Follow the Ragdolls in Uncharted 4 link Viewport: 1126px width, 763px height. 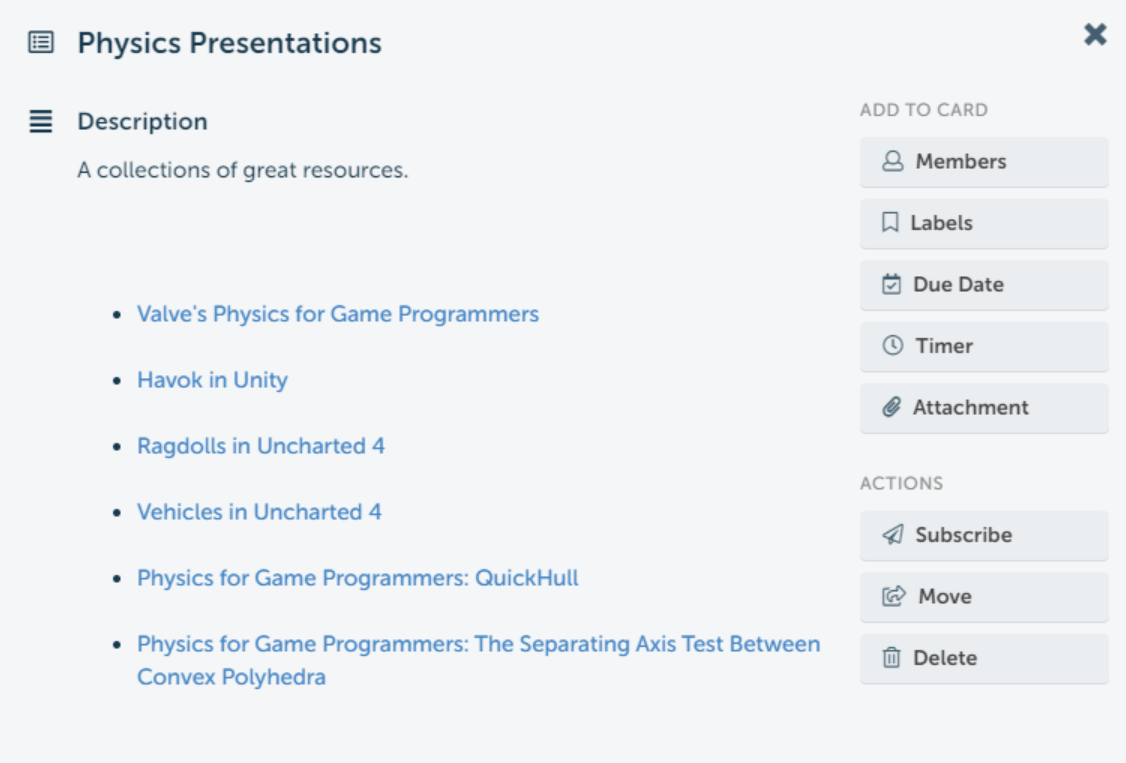click(261, 446)
